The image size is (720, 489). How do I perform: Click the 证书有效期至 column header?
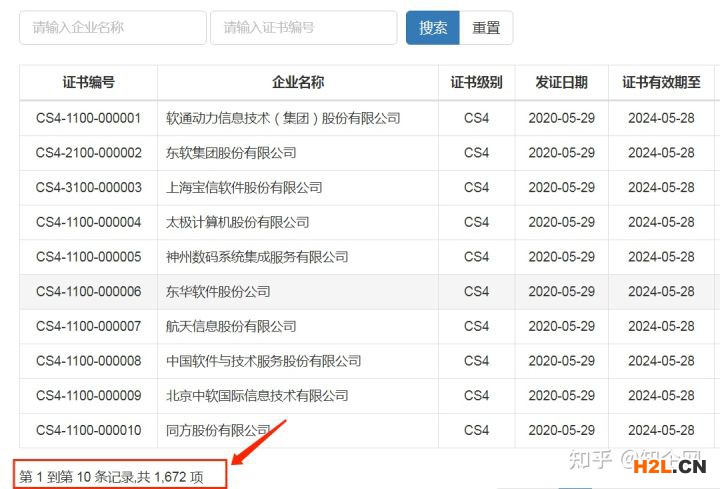point(661,83)
